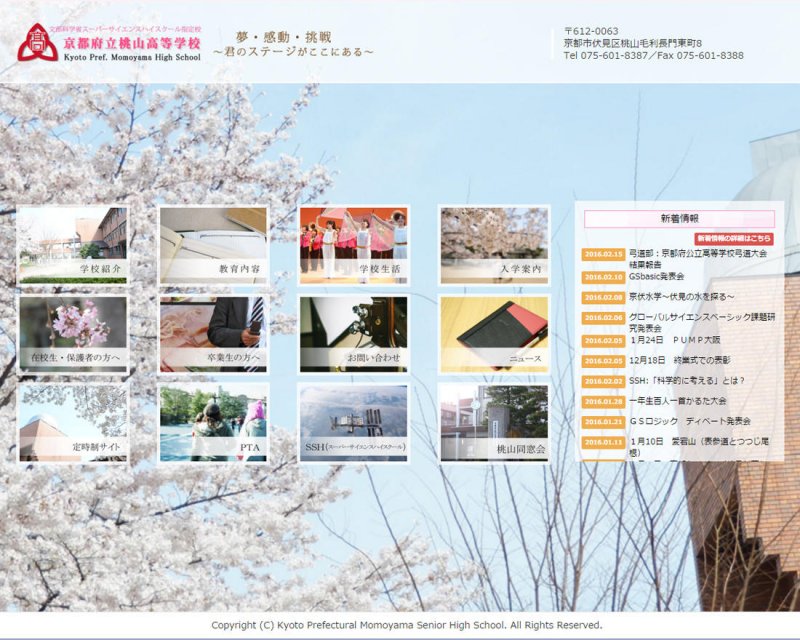Go to 在校生・保護者の方へ tile
Image resolution: width=800 pixels, height=640 pixels.
(x=73, y=334)
